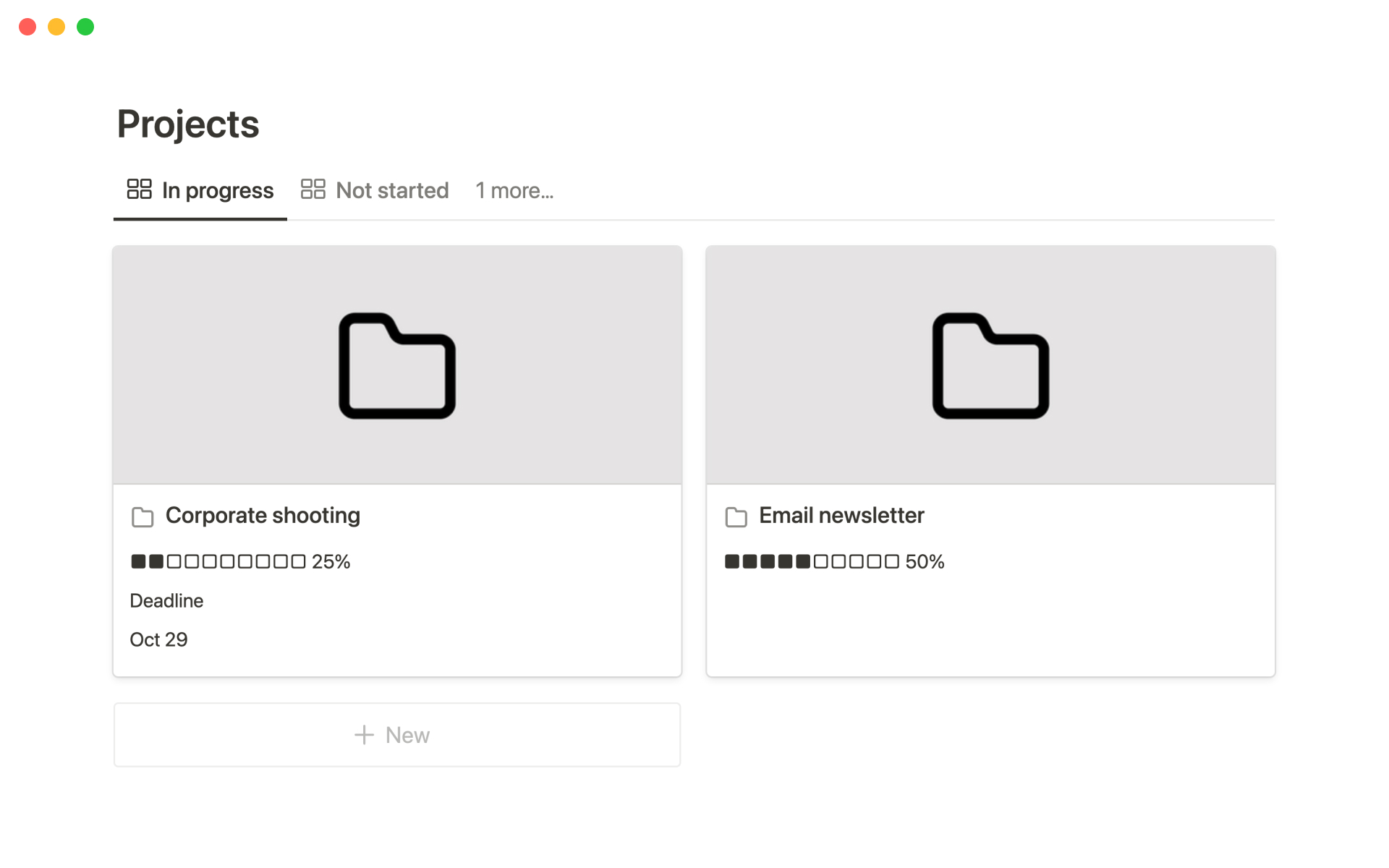This screenshot has height=868, width=1389.
Task: Click the 50% progress bar on Email newsletter
Action: 834,562
